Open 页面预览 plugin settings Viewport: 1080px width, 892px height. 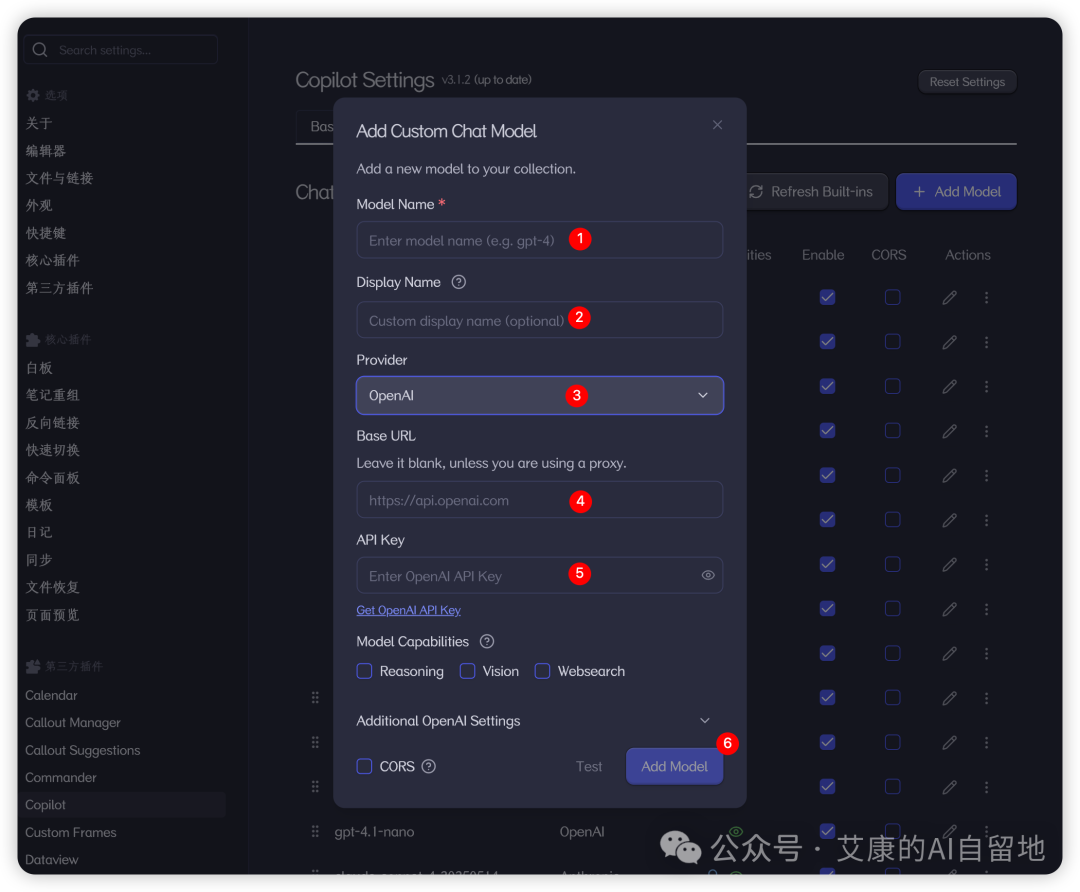click(52, 614)
